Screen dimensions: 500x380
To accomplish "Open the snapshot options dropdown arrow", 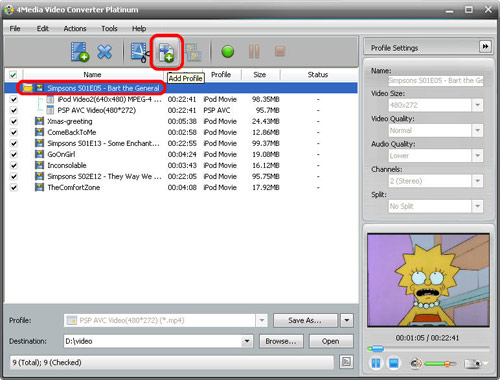I will tap(485, 363).
